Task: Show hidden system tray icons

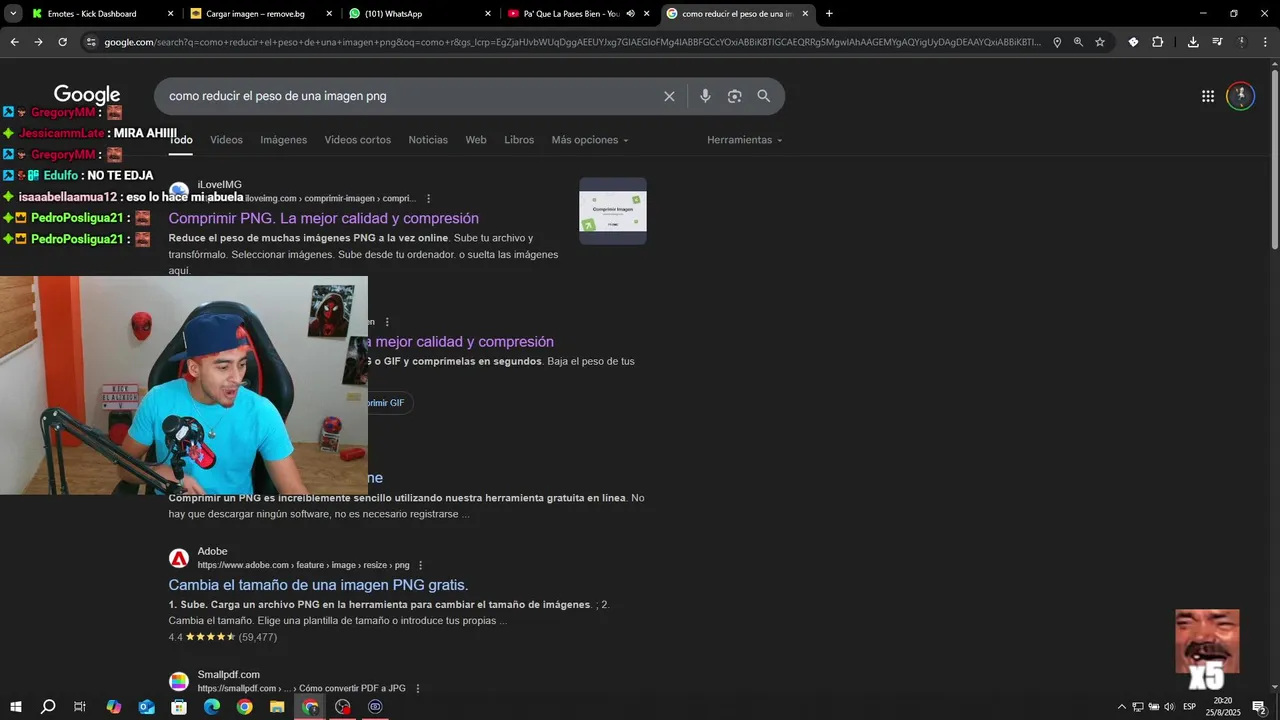Action: coord(1121,707)
